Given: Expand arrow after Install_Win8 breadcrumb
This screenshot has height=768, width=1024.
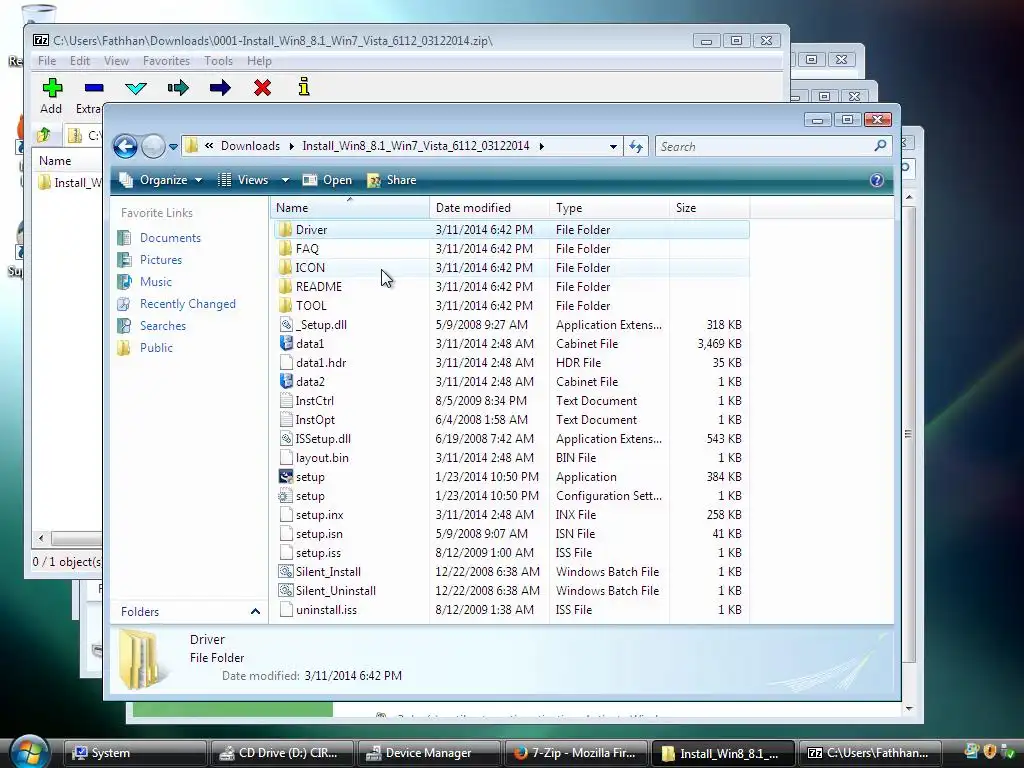Looking at the screenshot, I should click(541, 146).
